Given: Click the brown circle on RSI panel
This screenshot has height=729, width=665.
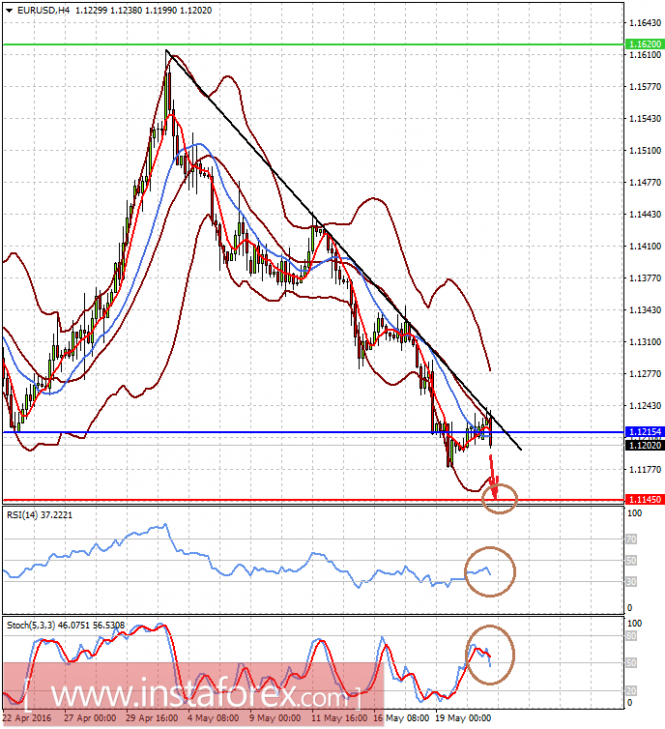Looking at the screenshot, I should pos(490,572).
